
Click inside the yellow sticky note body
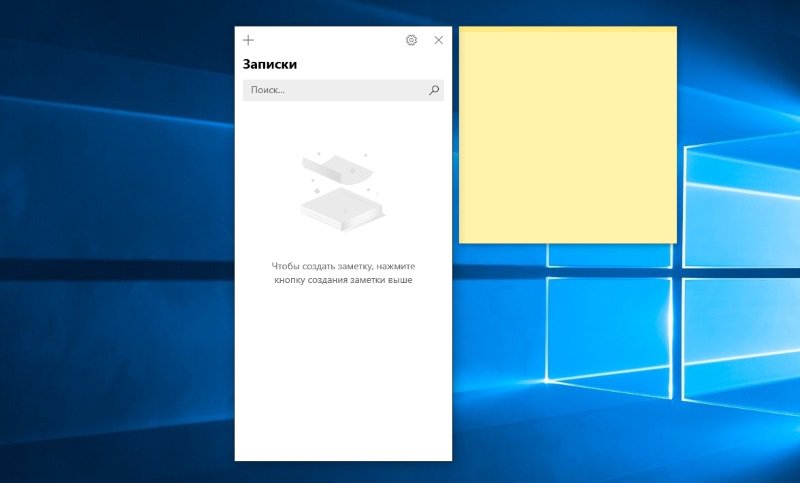click(567, 140)
